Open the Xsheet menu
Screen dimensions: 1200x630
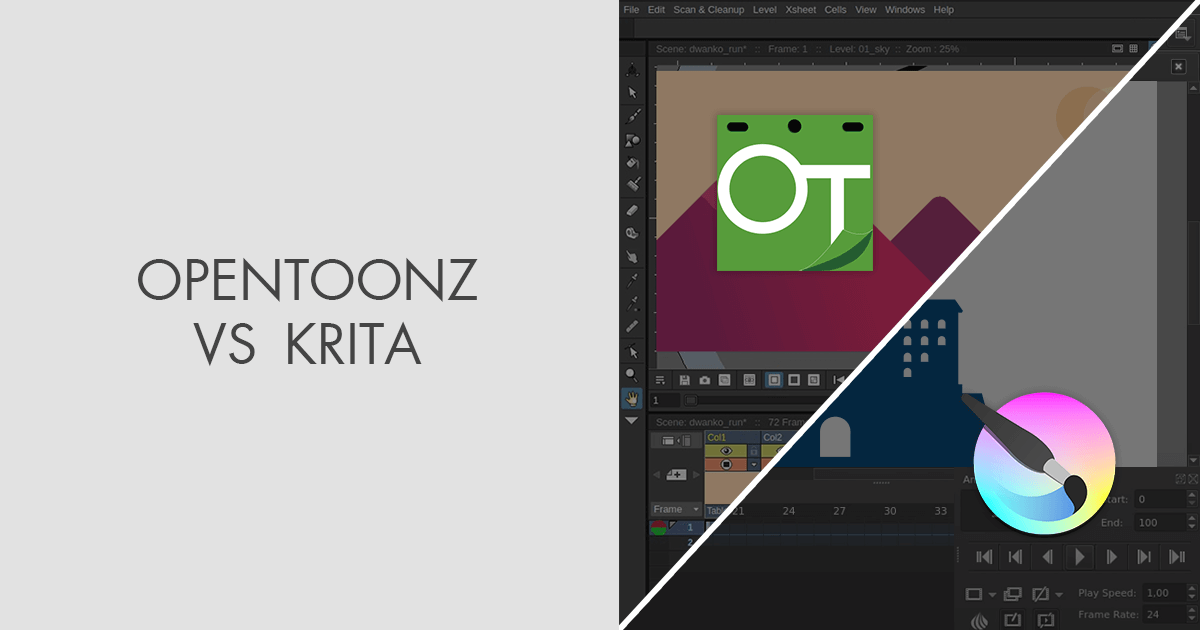pyautogui.click(x=800, y=9)
